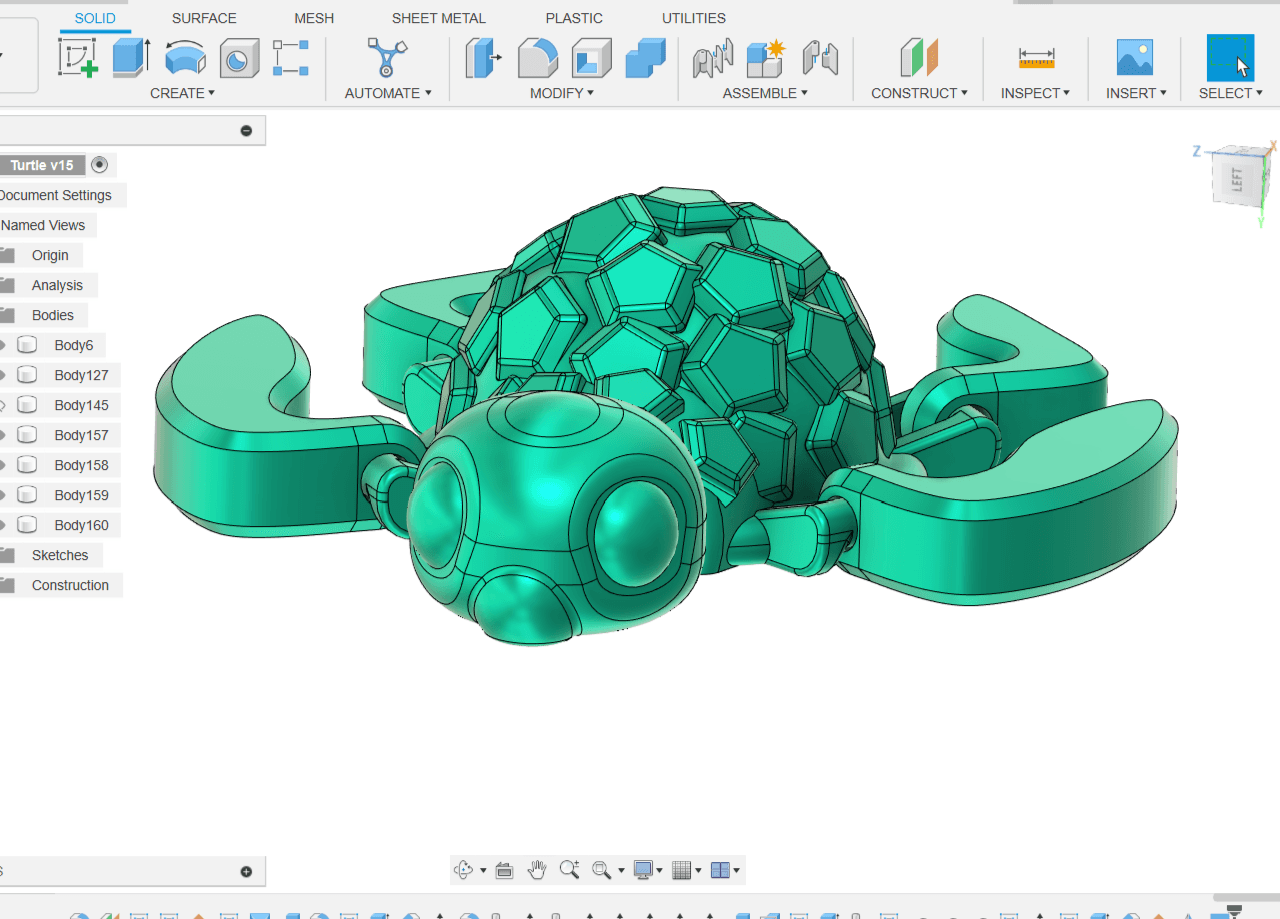Activate the Fillet tool
This screenshot has width=1280, height=919.
(x=538, y=58)
